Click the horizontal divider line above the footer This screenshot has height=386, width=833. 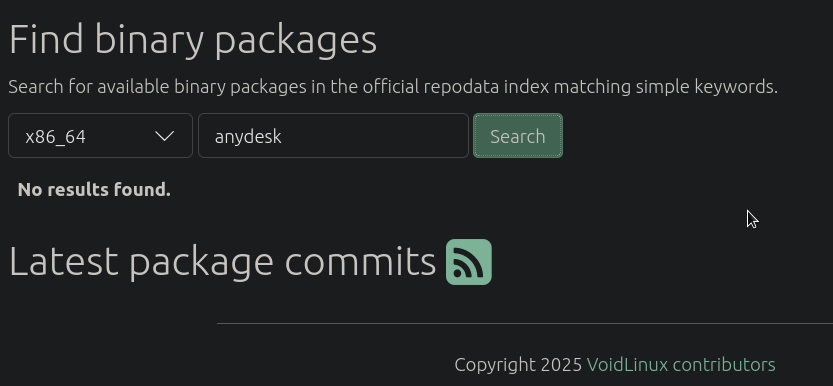click(525, 323)
